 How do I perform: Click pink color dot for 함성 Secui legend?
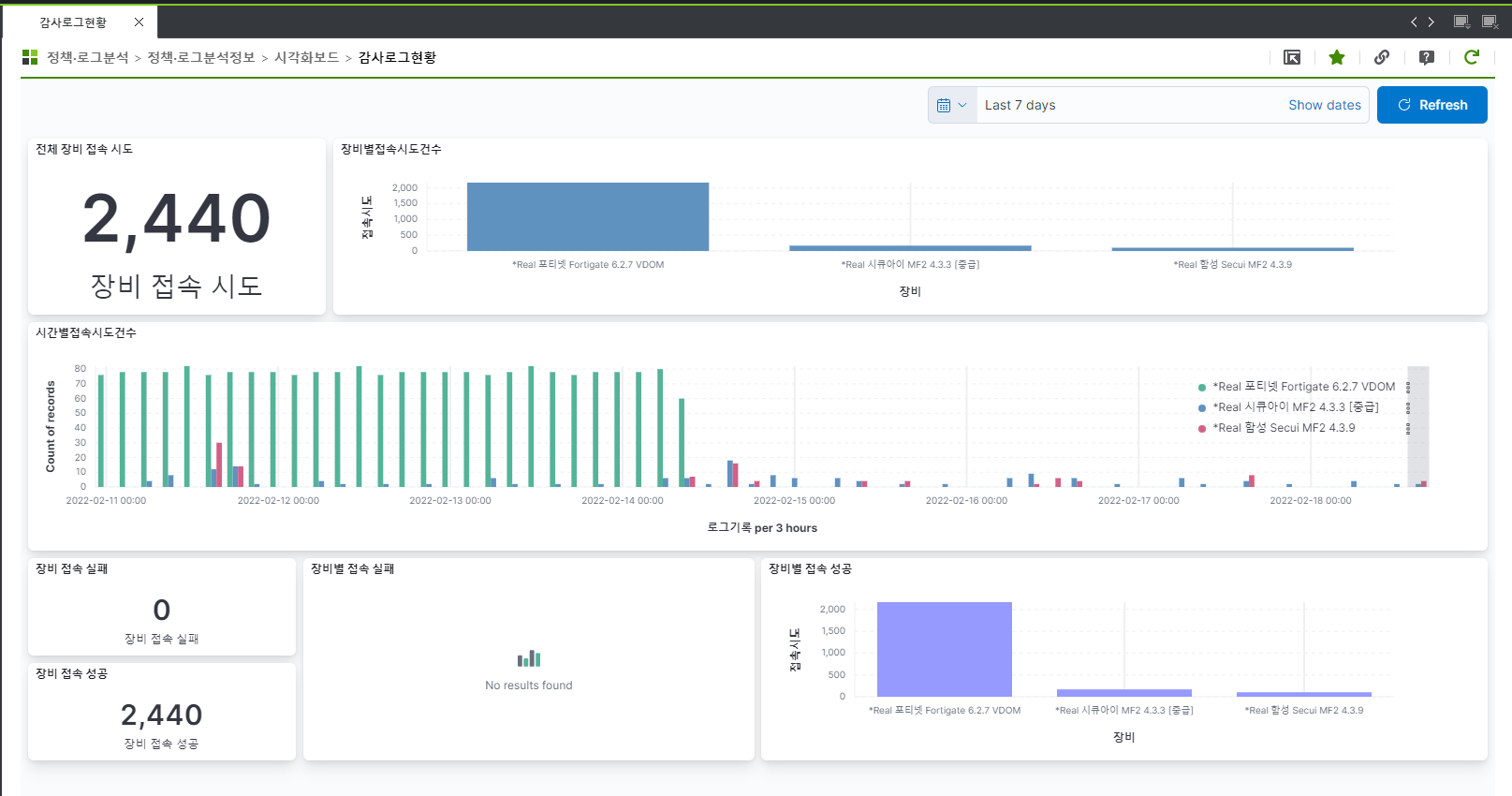(1202, 429)
